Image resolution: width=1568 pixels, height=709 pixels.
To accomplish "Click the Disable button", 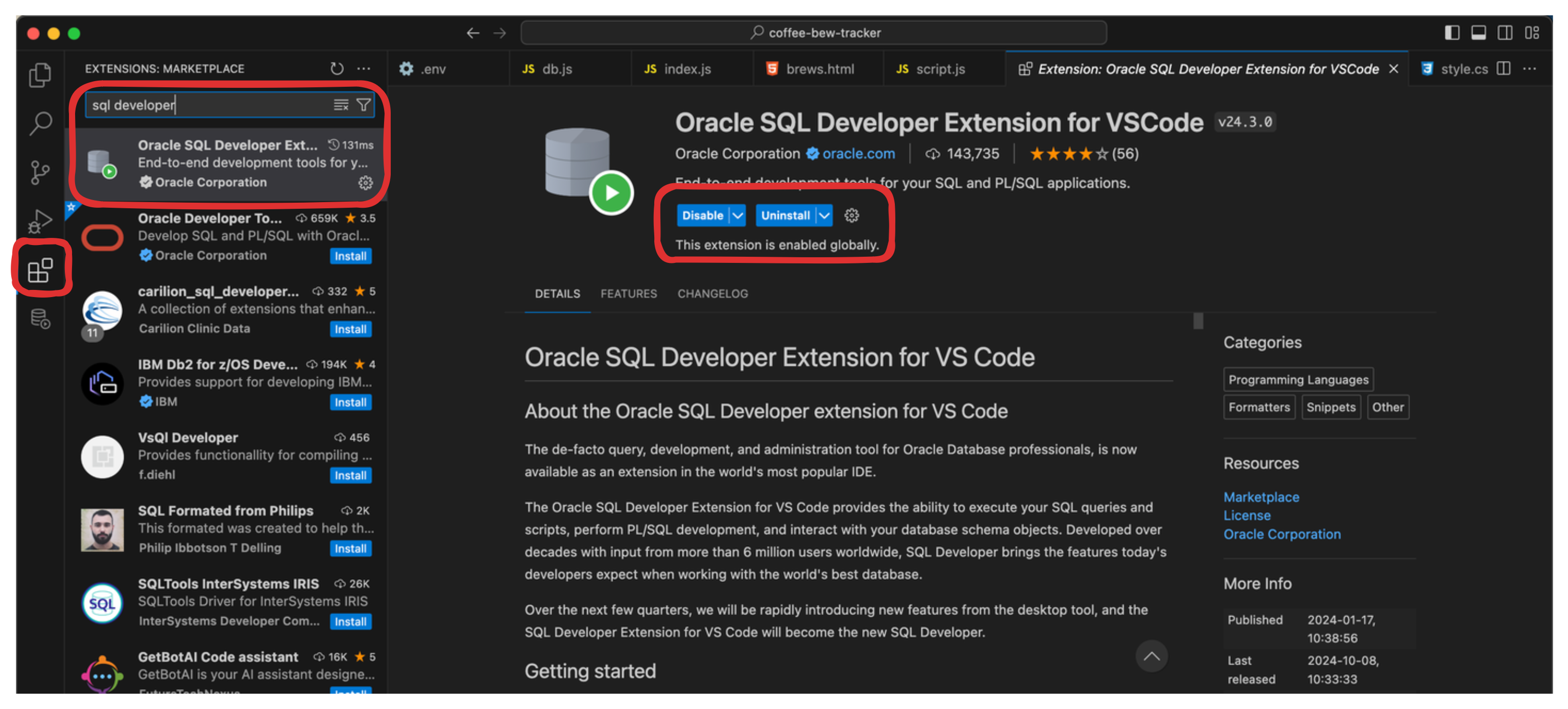I will pyautogui.click(x=702, y=215).
